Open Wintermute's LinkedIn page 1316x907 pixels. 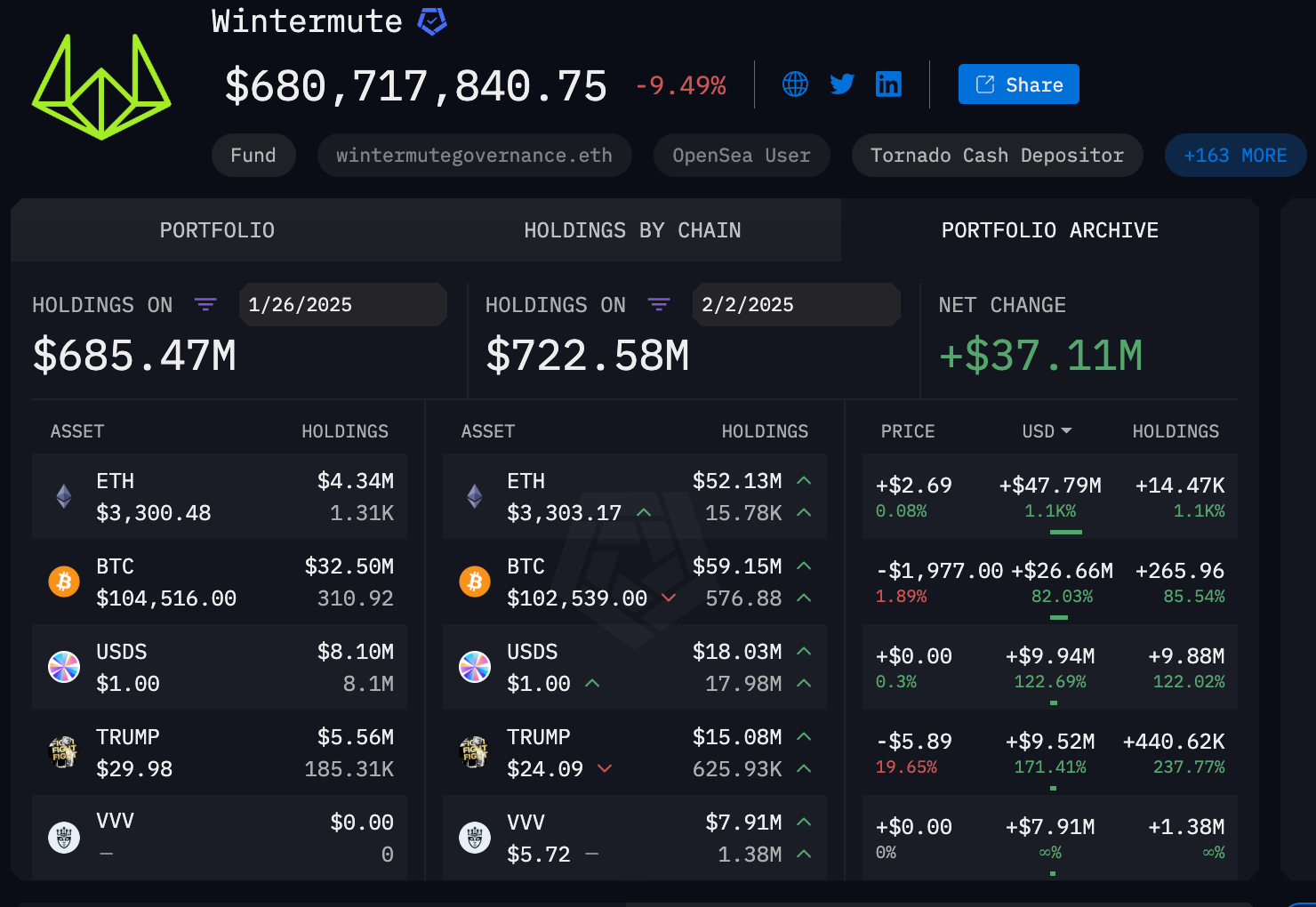(x=888, y=84)
